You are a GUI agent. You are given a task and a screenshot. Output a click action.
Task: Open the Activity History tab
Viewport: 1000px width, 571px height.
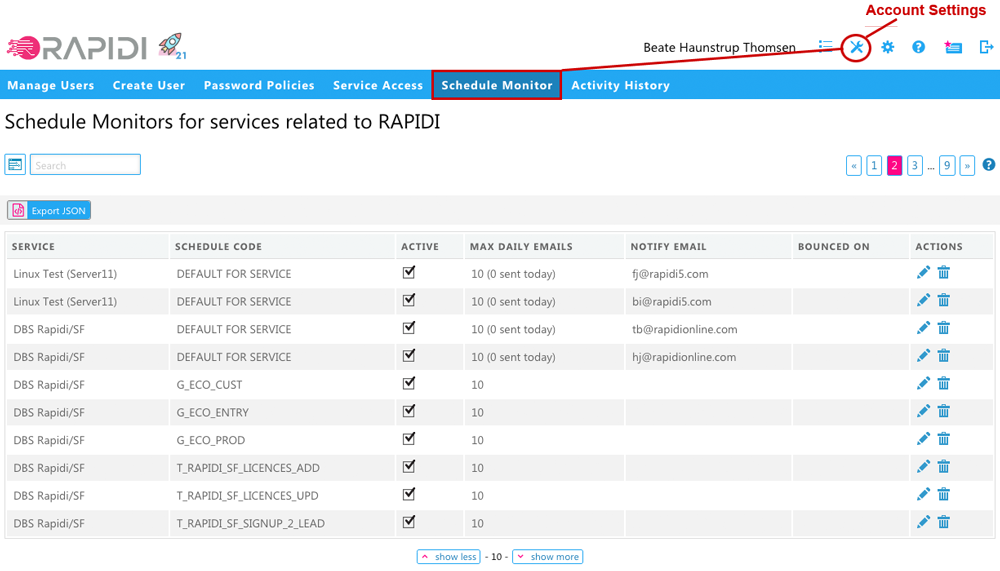point(621,85)
